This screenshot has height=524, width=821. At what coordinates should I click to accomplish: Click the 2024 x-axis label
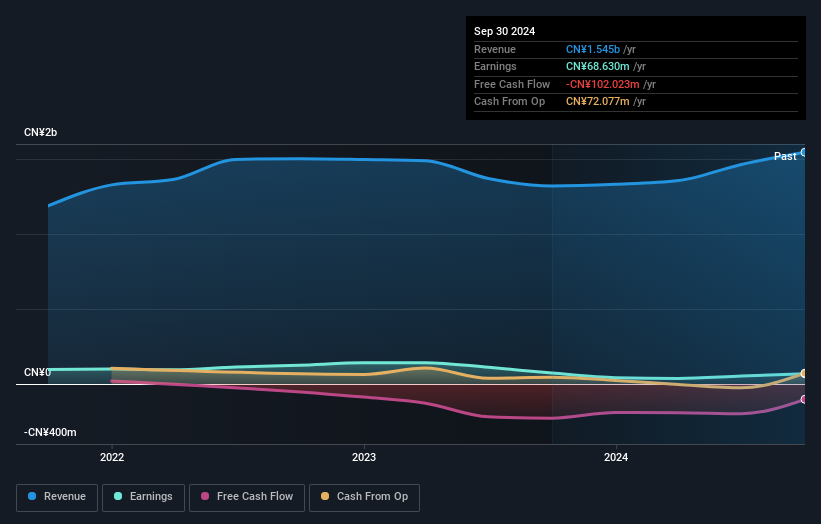[616, 458]
